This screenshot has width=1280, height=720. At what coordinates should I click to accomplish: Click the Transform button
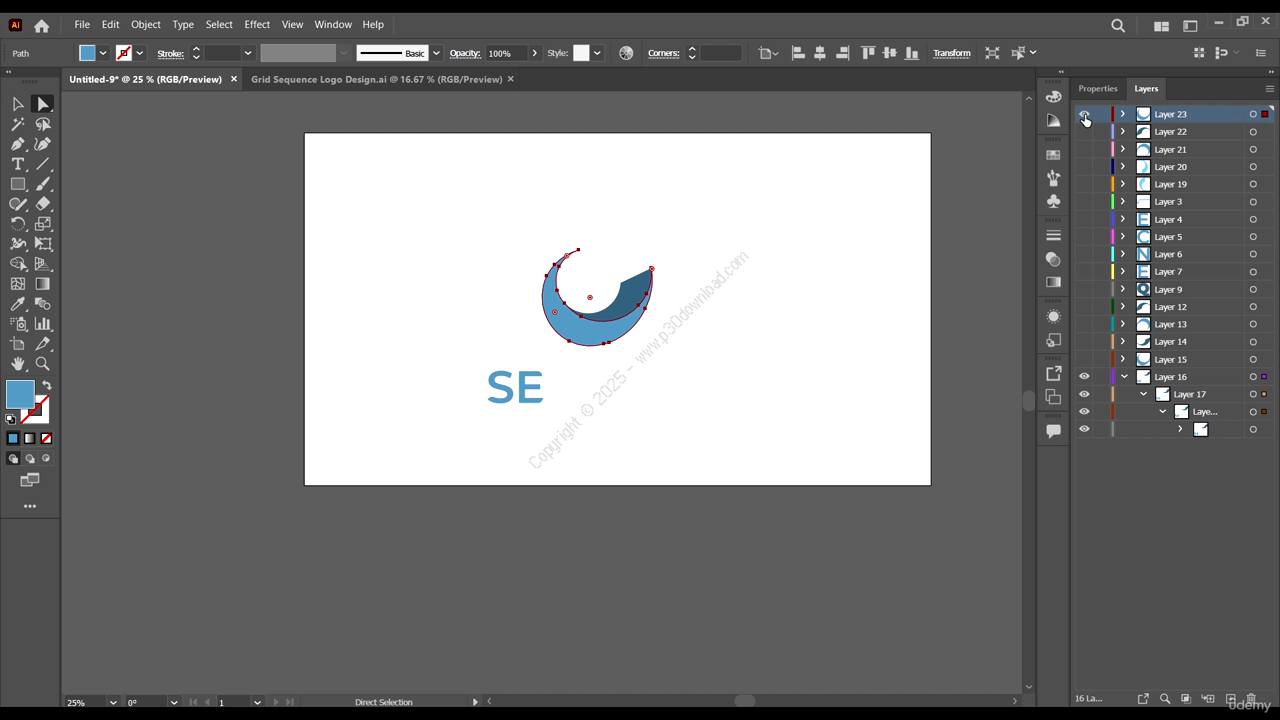[x=951, y=53]
